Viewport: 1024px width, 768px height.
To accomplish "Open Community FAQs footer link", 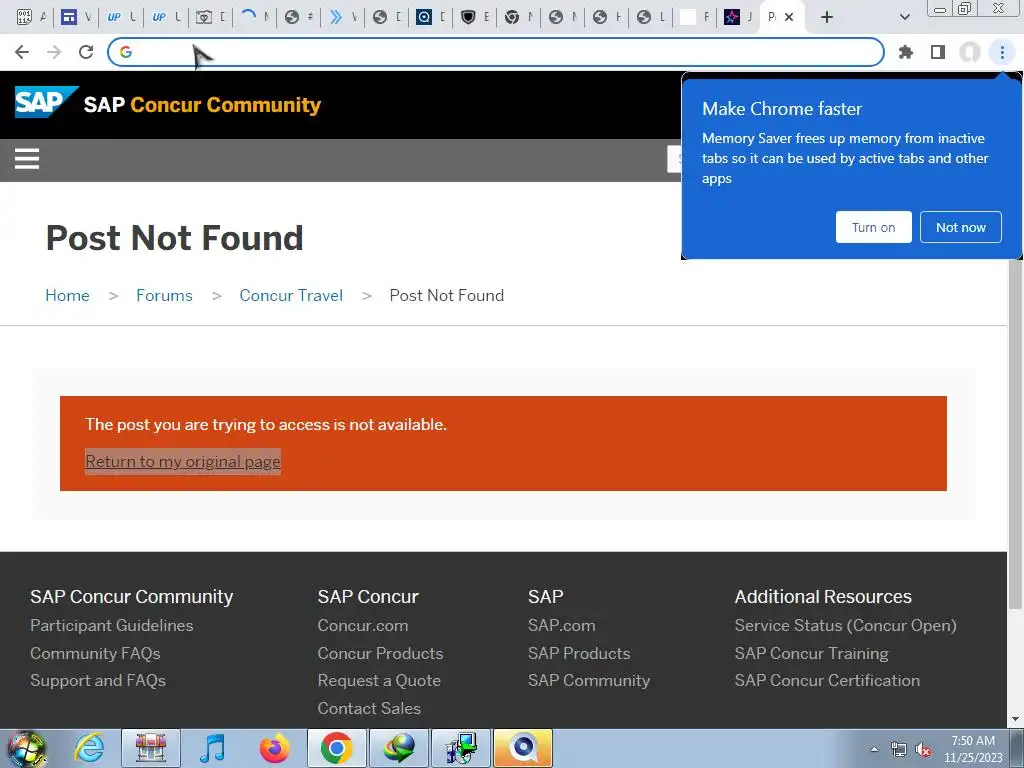I will pyautogui.click(x=95, y=653).
